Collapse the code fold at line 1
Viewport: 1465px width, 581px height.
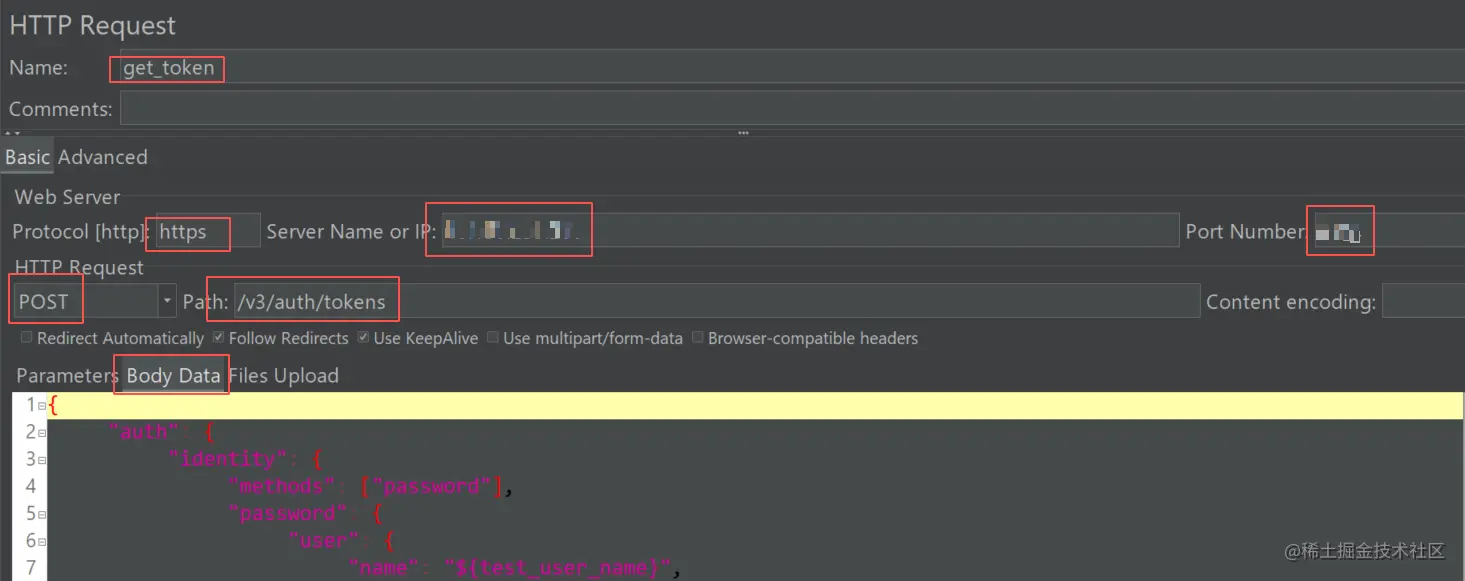pos(42,406)
